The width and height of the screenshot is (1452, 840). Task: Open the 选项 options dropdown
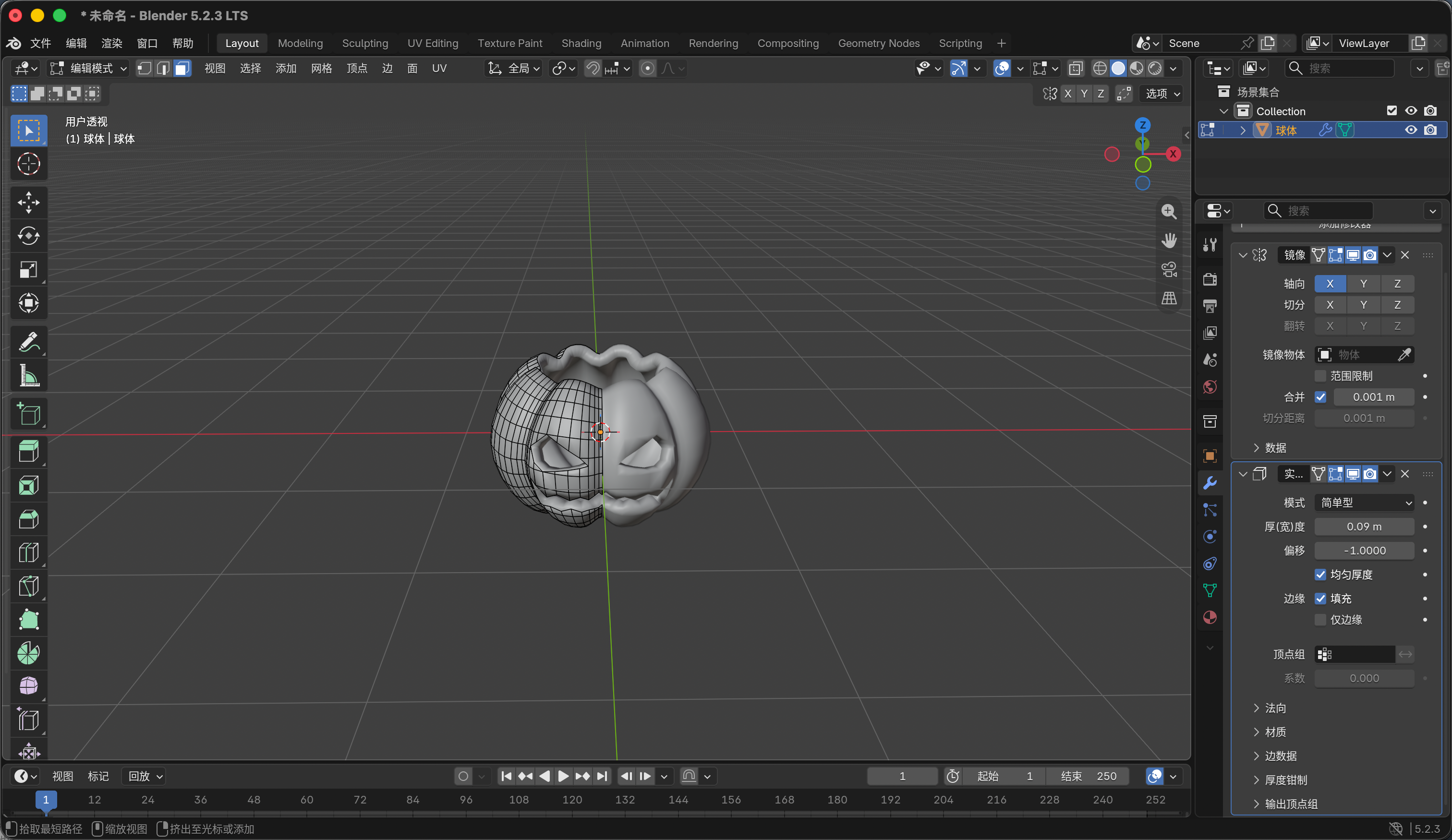coord(1162,93)
